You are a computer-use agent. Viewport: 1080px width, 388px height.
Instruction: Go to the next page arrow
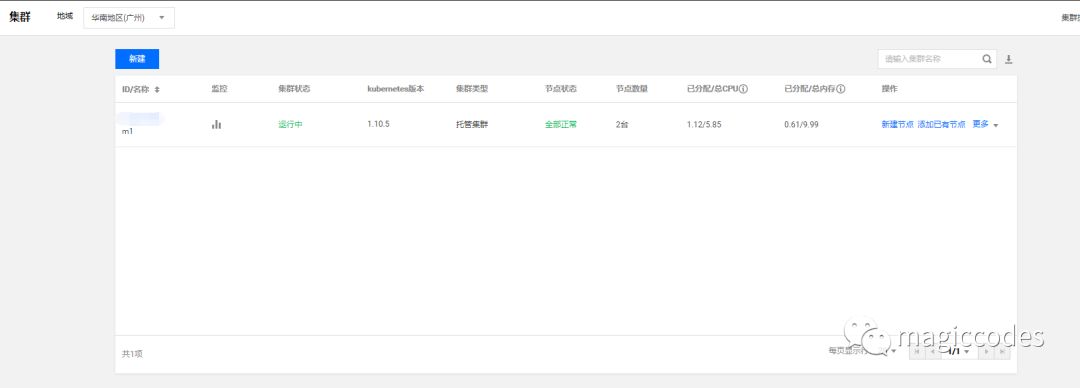[x=986, y=351]
